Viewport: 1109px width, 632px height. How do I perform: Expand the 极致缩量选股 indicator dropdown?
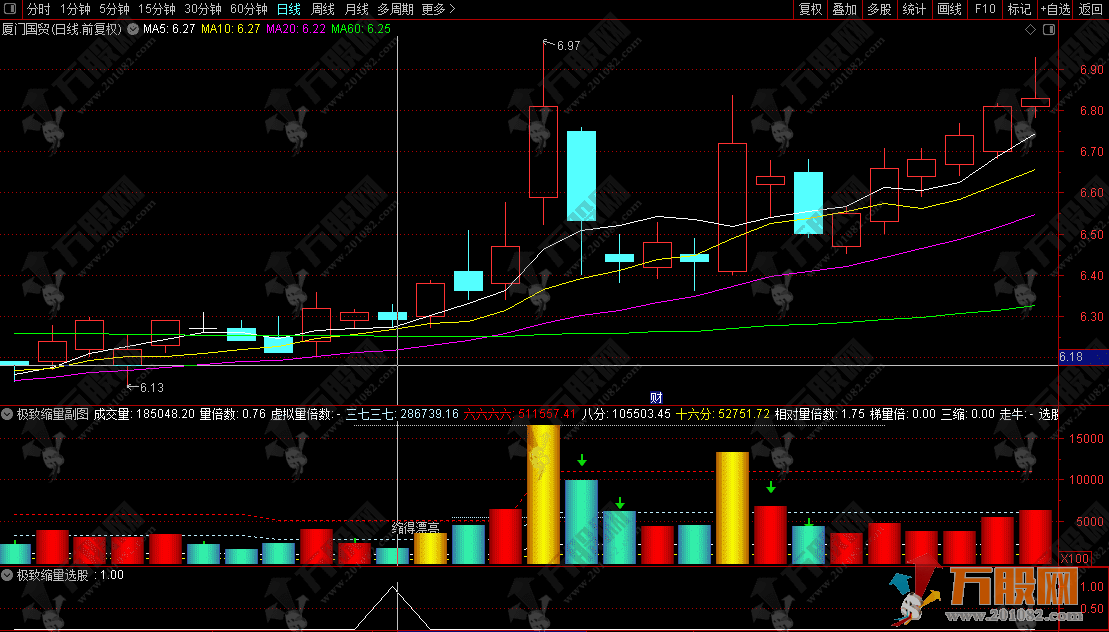8,575
